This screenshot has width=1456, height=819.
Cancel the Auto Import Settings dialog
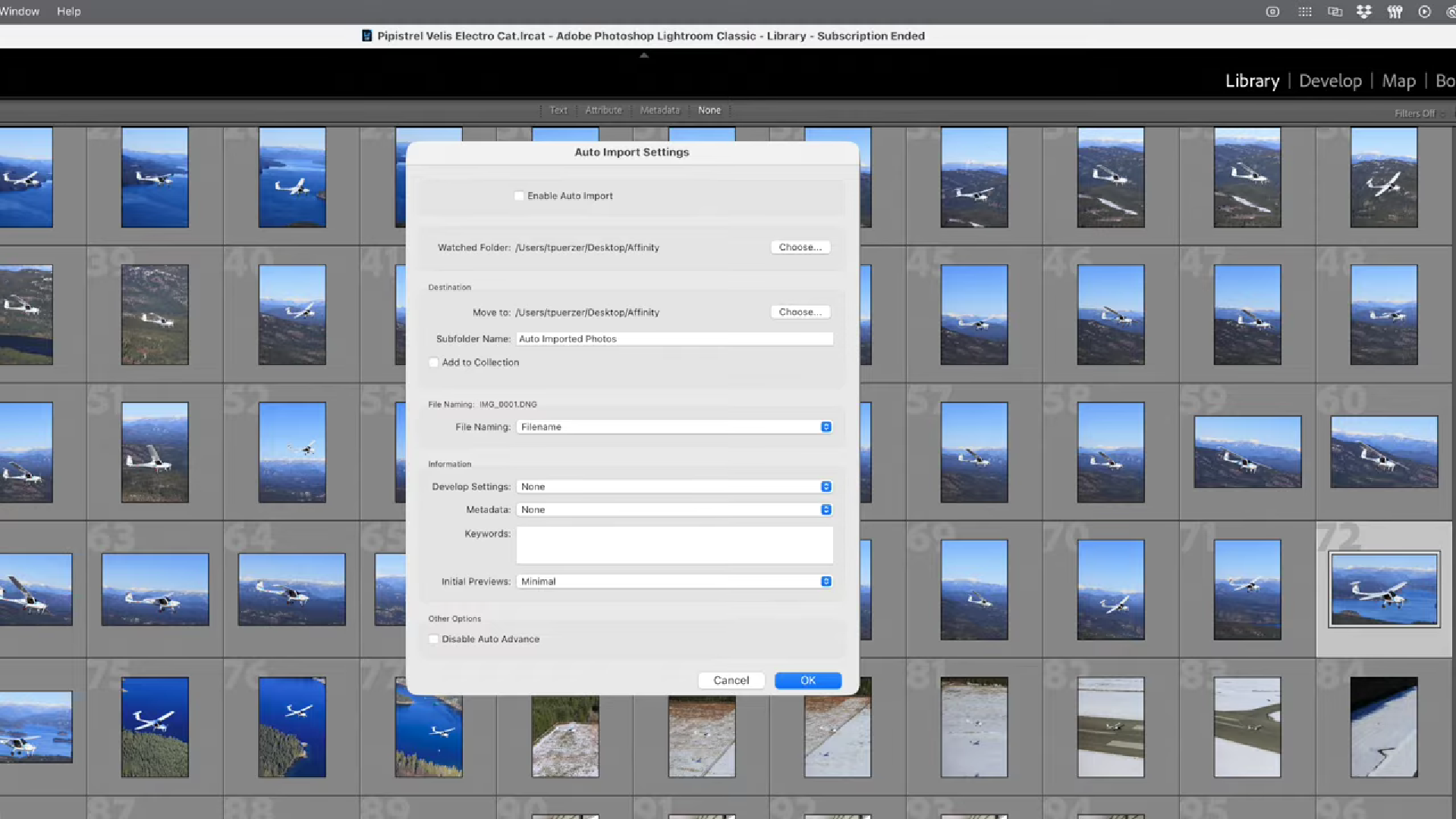pyautogui.click(x=731, y=680)
